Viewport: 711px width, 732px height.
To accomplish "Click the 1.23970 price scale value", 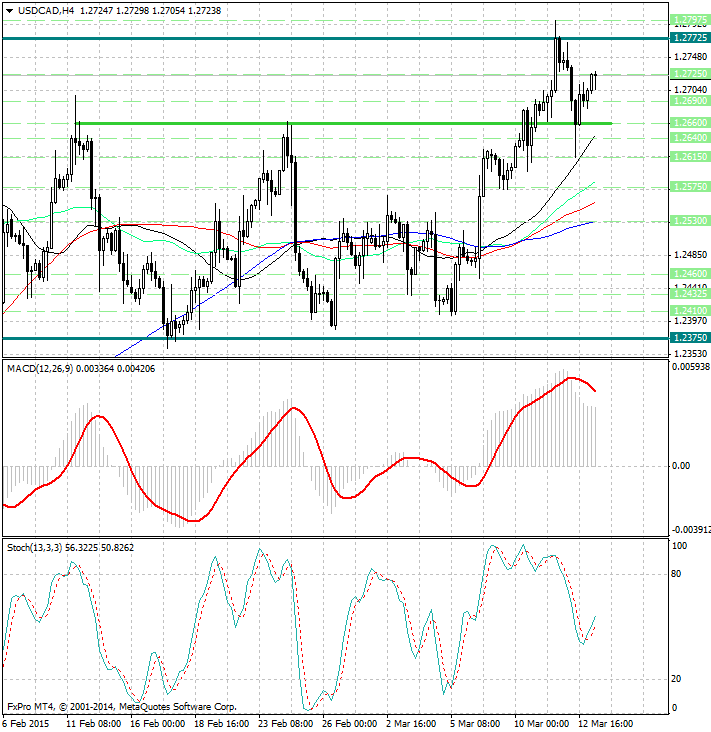I will pos(690,321).
